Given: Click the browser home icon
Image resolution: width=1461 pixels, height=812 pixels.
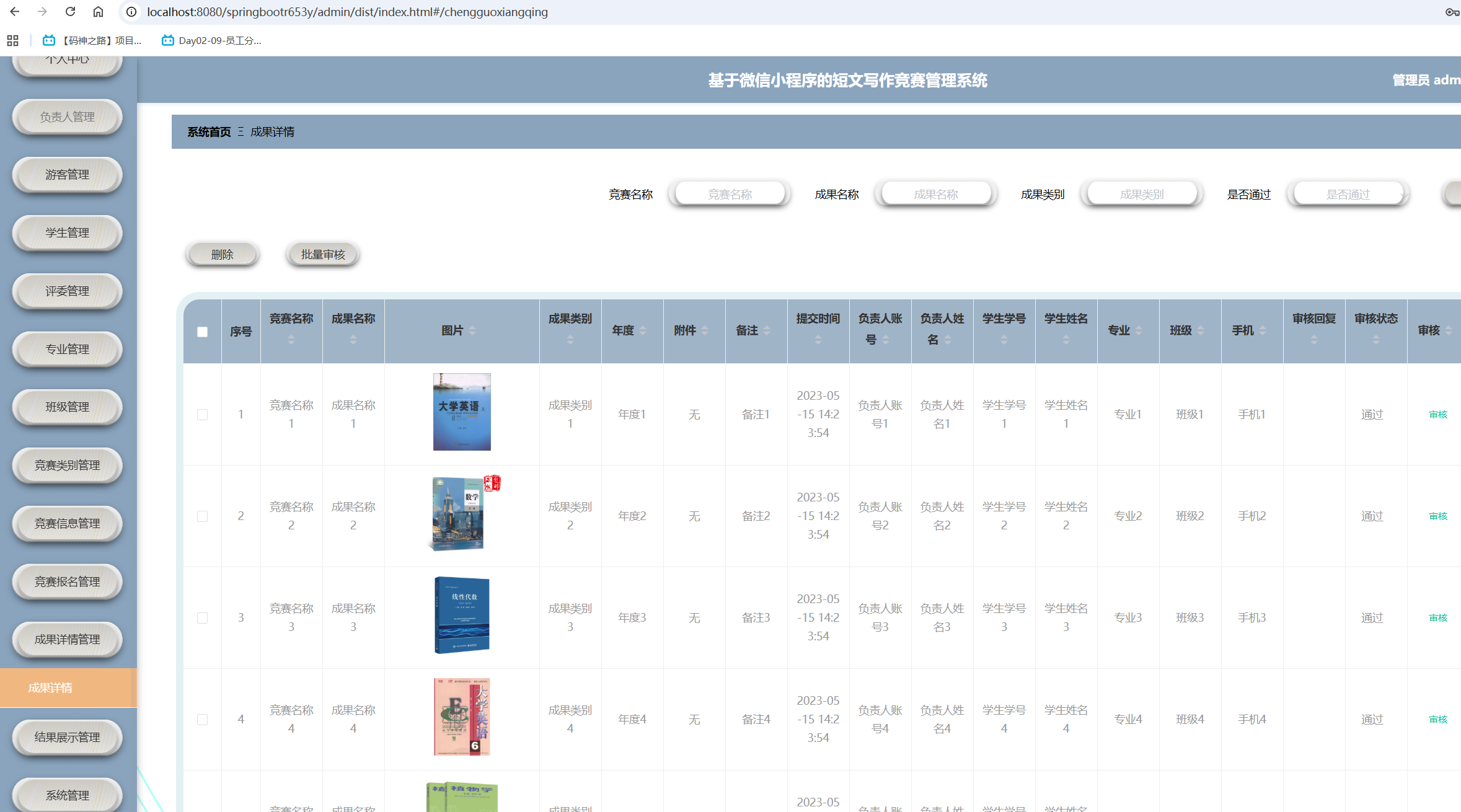Looking at the screenshot, I should point(97,11).
